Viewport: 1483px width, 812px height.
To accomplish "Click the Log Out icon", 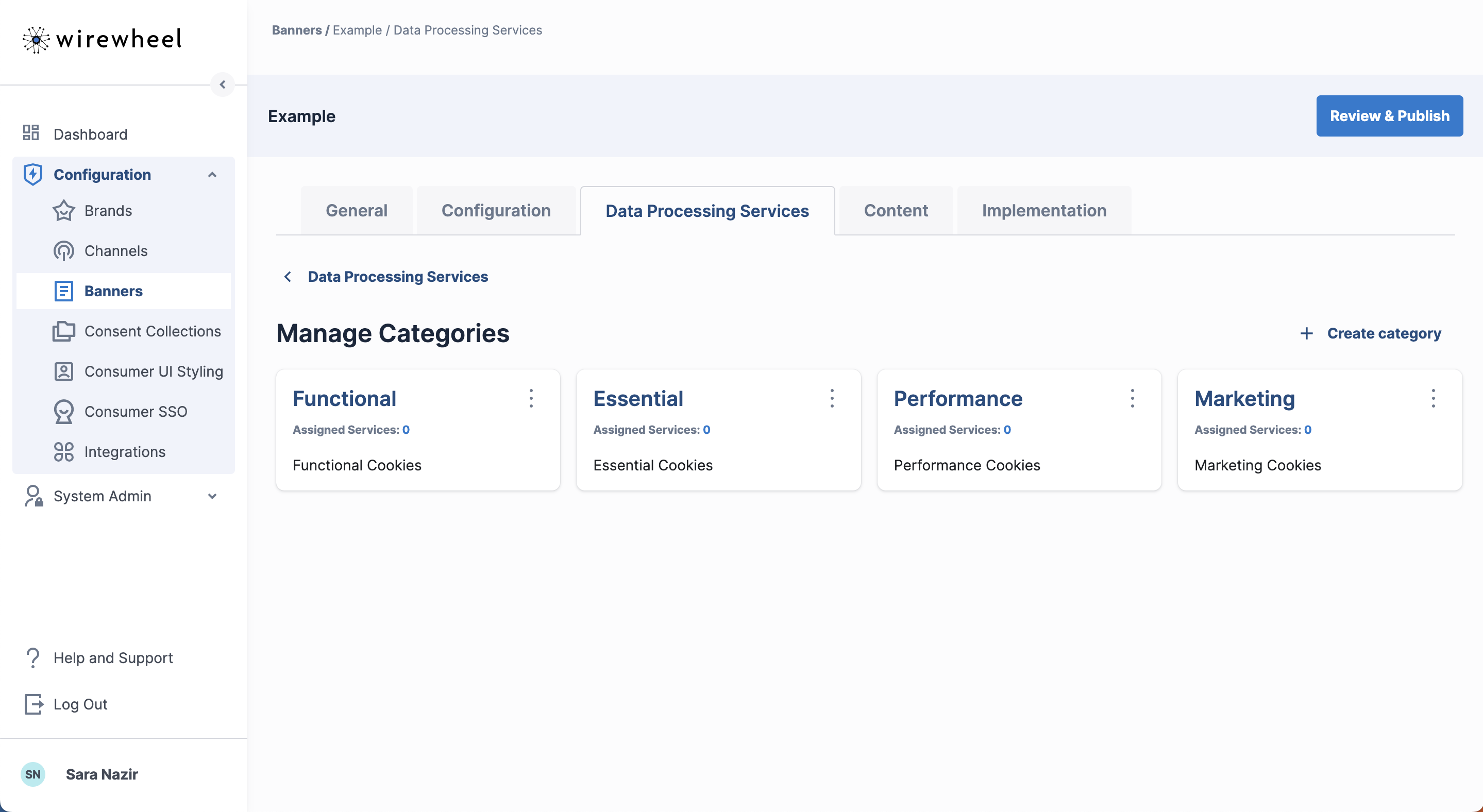I will click(x=33, y=704).
